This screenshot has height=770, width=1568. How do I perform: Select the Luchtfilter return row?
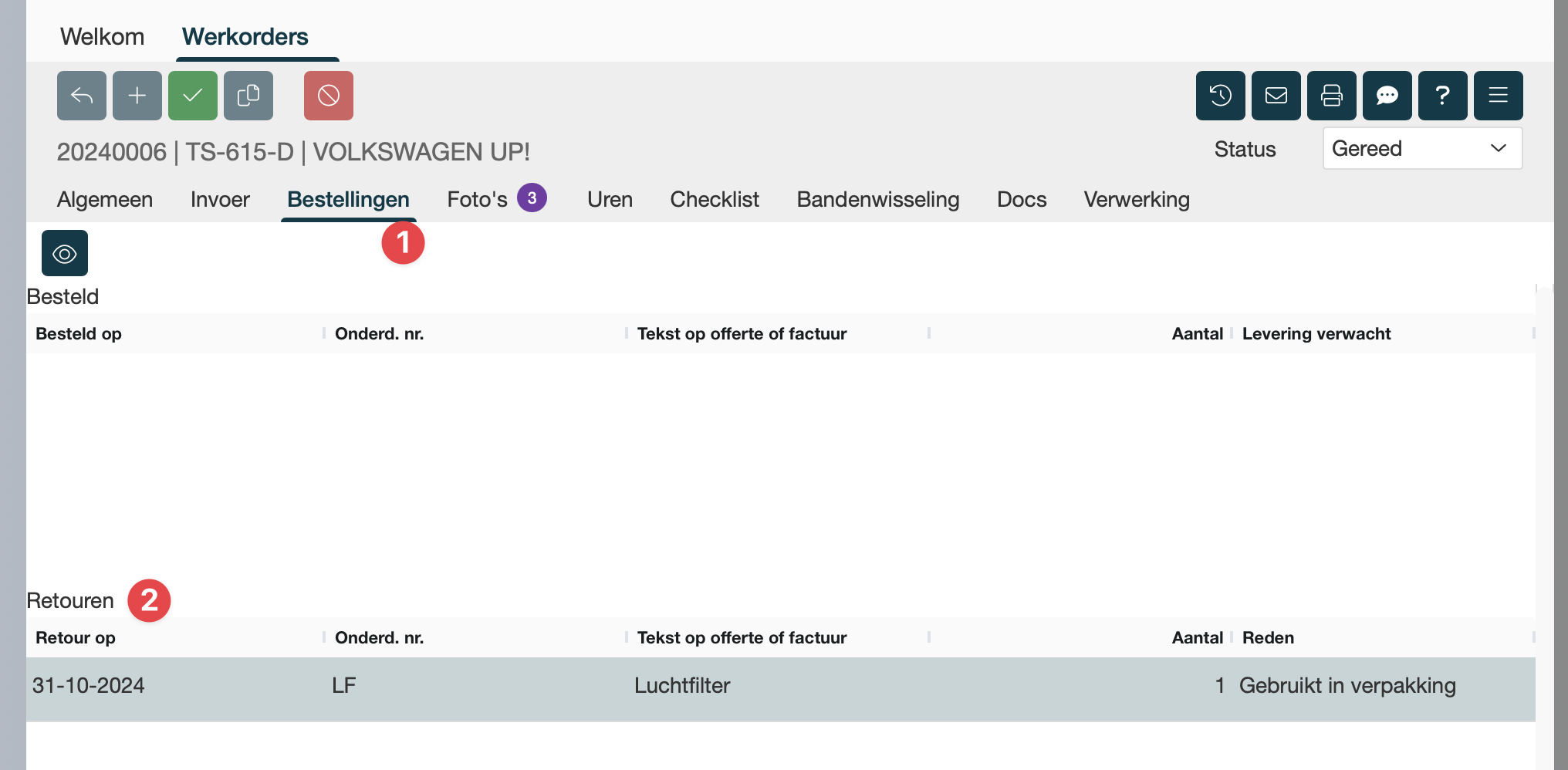682,686
